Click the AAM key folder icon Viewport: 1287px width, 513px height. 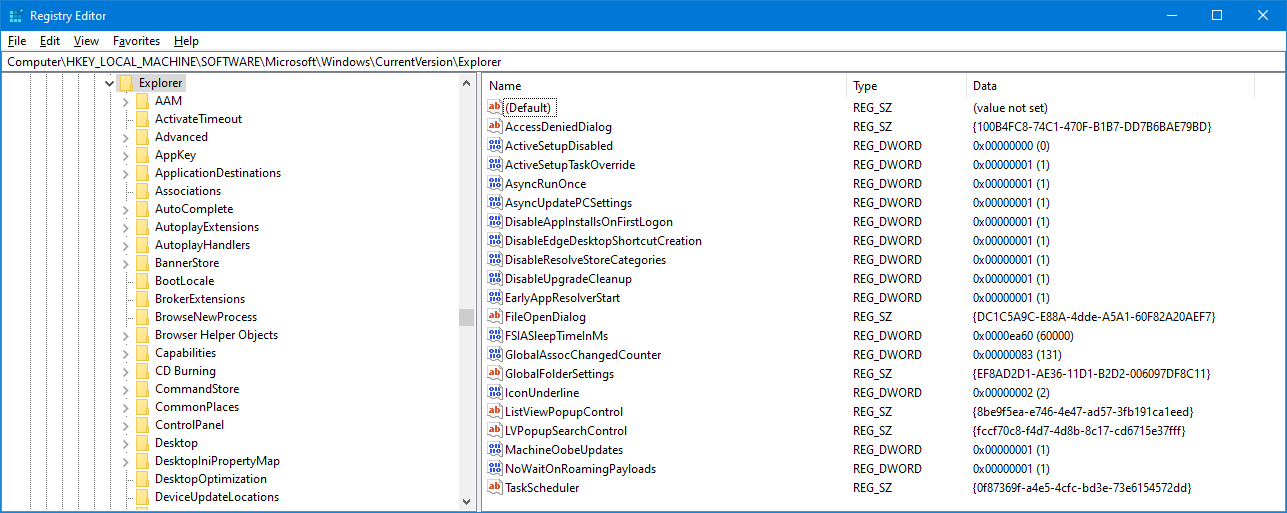(x=142, y=101)
